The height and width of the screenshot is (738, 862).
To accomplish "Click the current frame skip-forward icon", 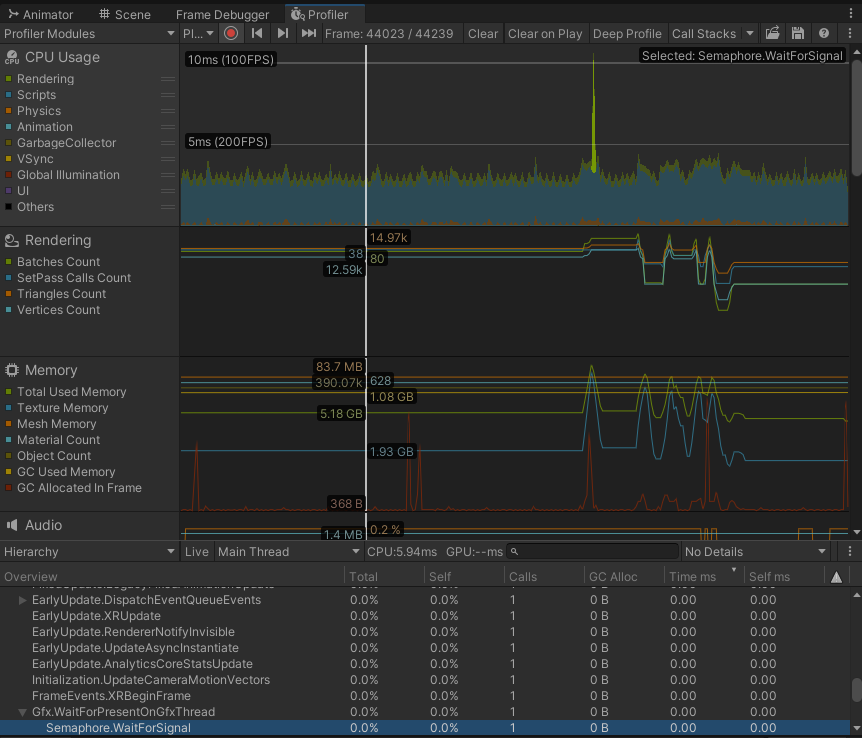I will [x=308, y=33].
